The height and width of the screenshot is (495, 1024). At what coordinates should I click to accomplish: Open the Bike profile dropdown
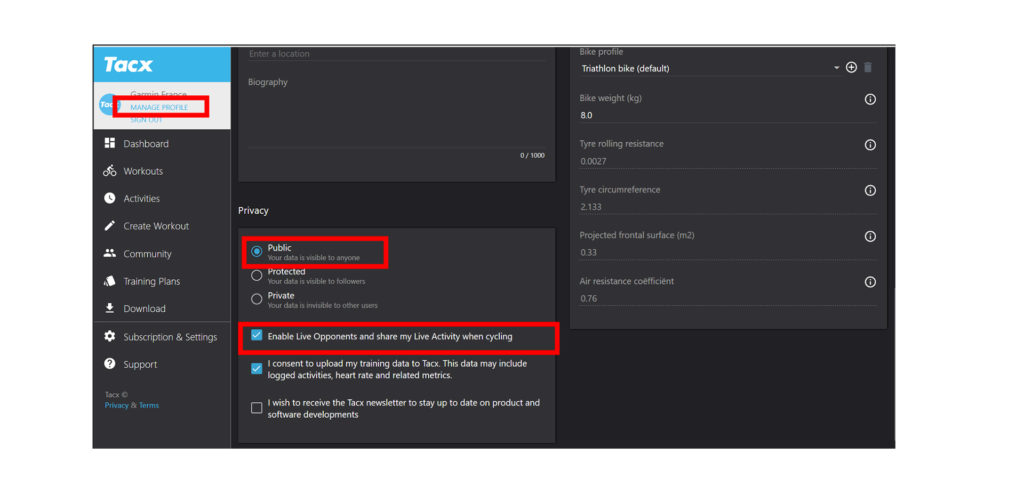tap(709, 68)
